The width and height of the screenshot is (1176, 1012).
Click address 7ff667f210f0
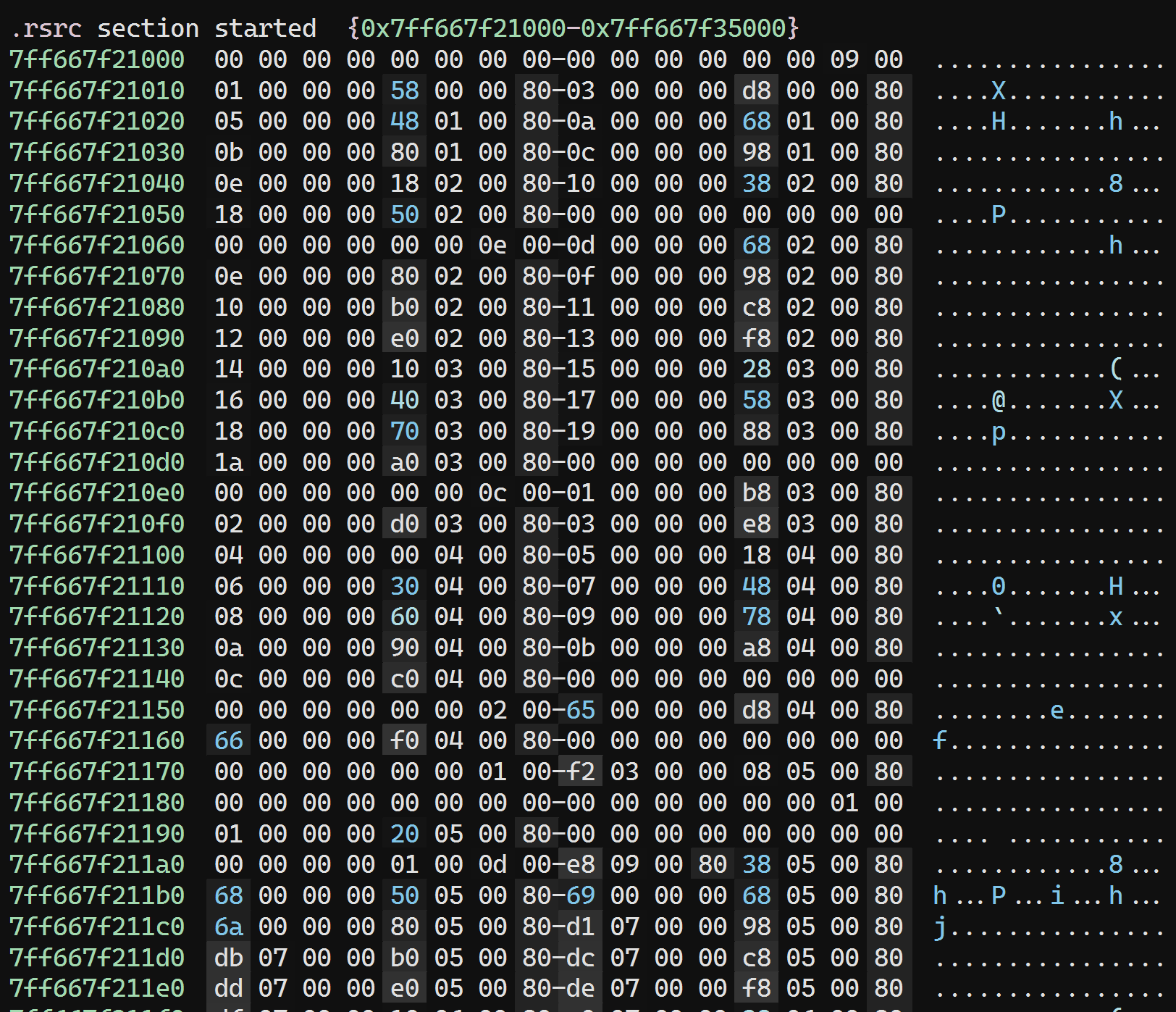click(97, 524)
